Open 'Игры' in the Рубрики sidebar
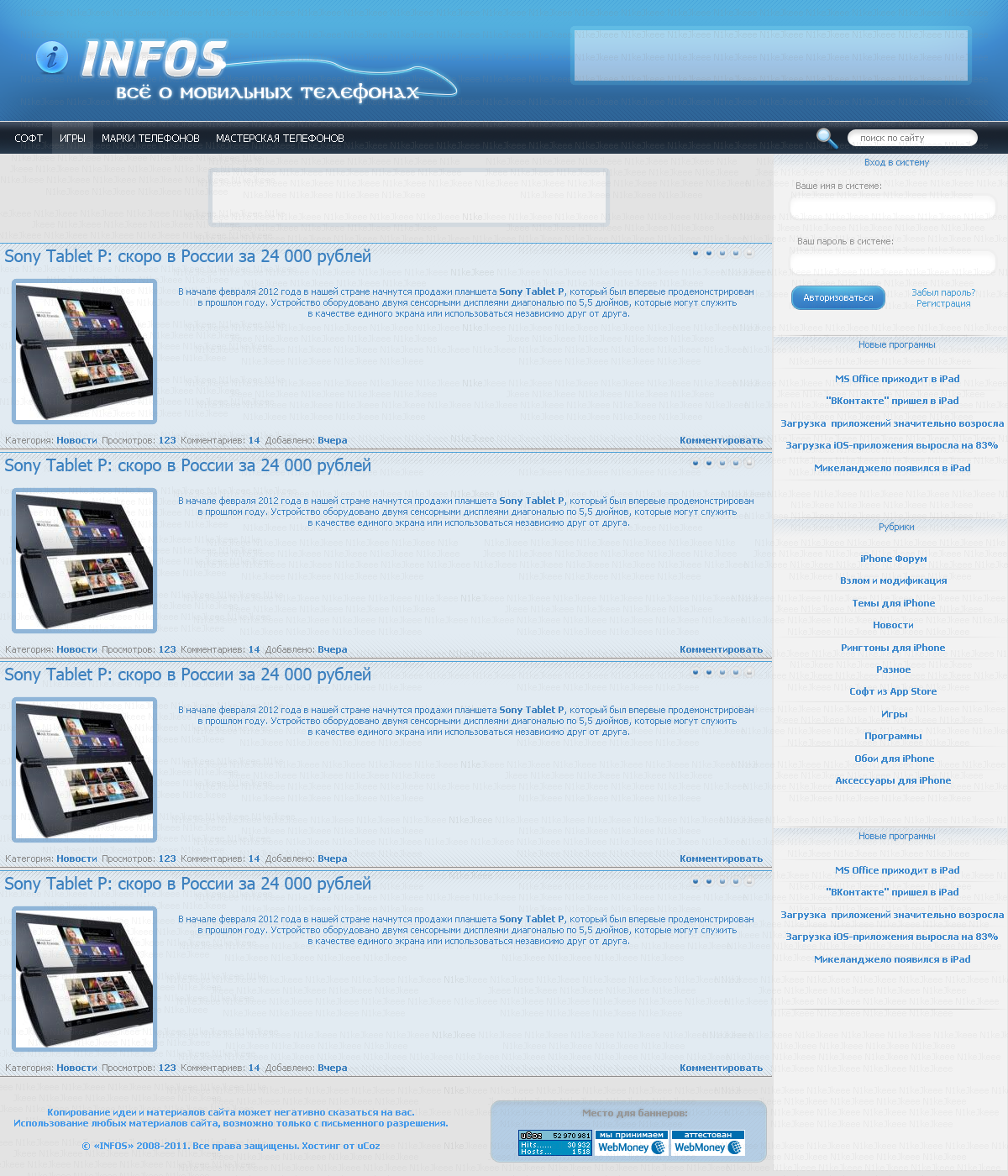1008x1176 pixels. [894, 714]
